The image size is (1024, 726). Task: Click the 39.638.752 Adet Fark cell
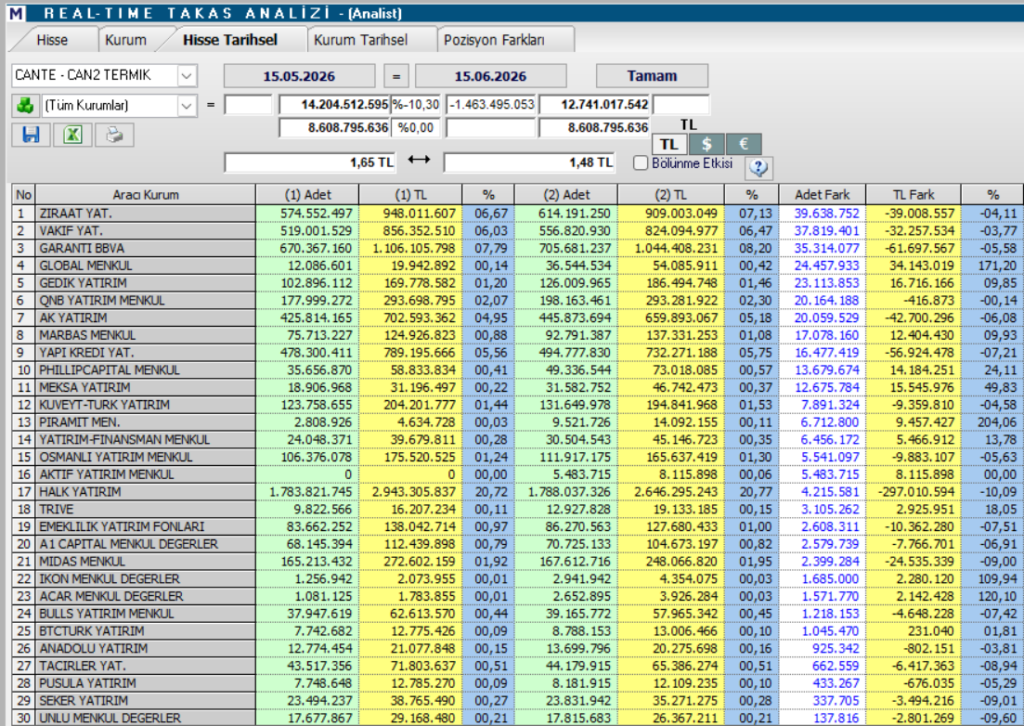point(822,213)
